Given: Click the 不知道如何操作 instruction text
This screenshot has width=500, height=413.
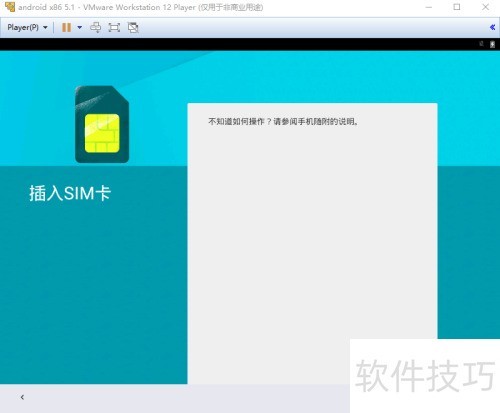Looking at the screenshot, I should (x=283, y=121).
